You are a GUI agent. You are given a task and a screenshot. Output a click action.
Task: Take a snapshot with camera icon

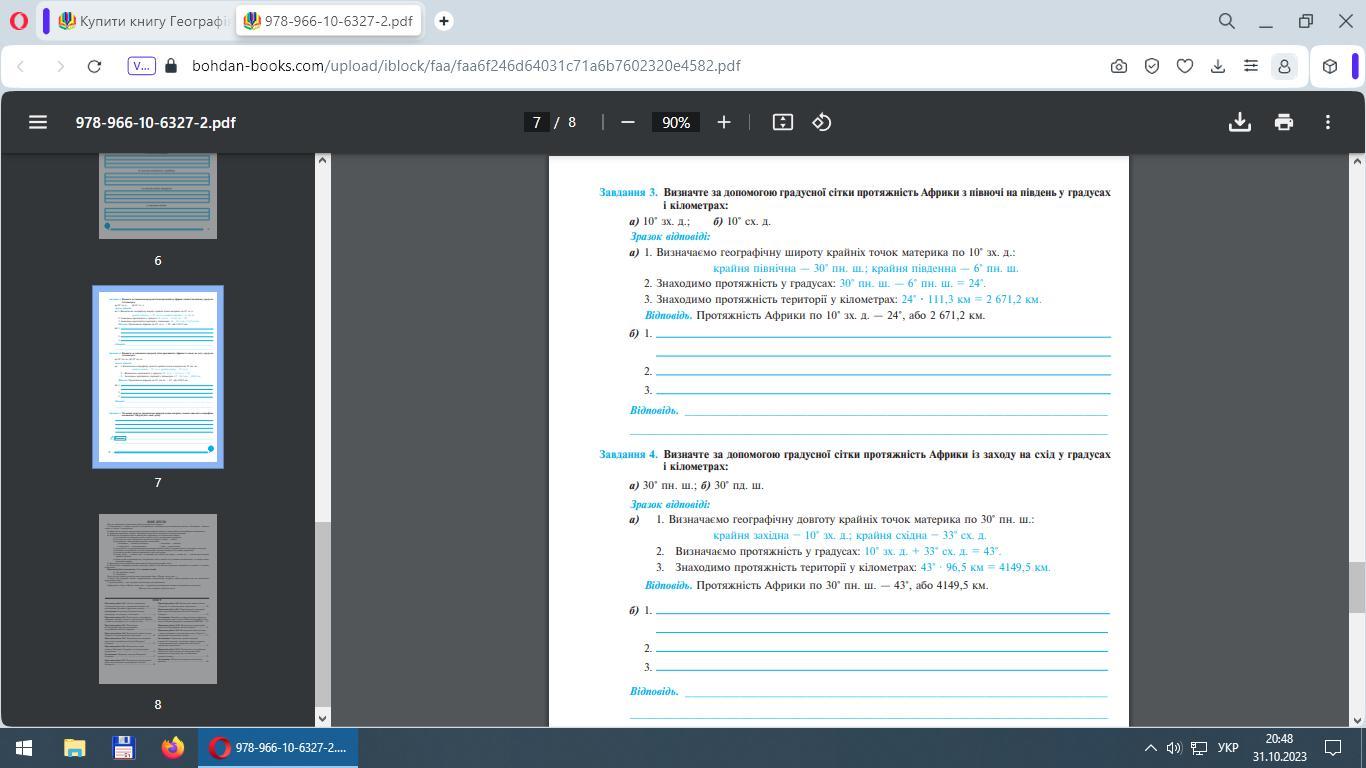pos(1119,66)
